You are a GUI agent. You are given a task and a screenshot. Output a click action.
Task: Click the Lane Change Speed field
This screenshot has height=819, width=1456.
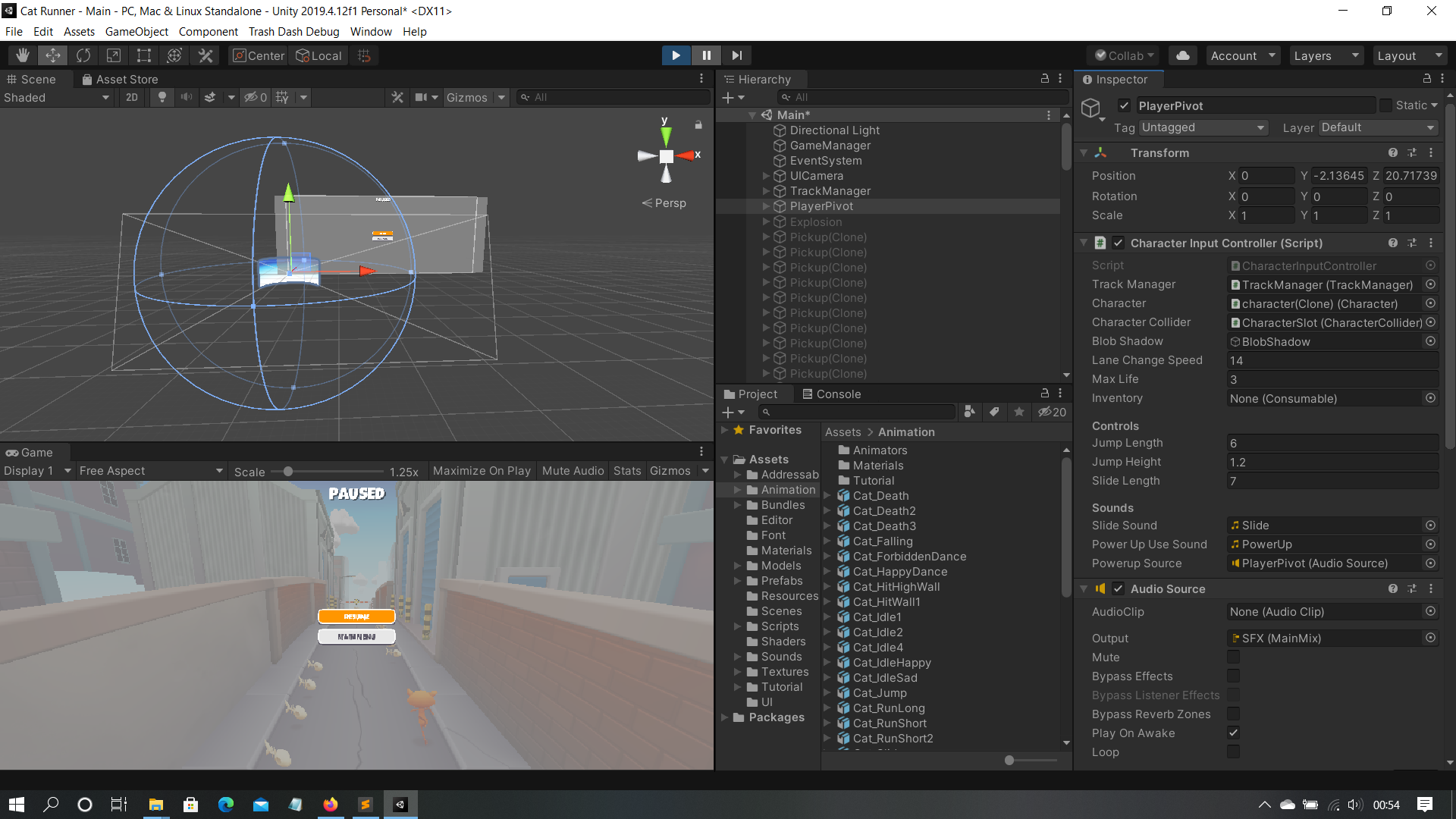(x=1332, y=361)
